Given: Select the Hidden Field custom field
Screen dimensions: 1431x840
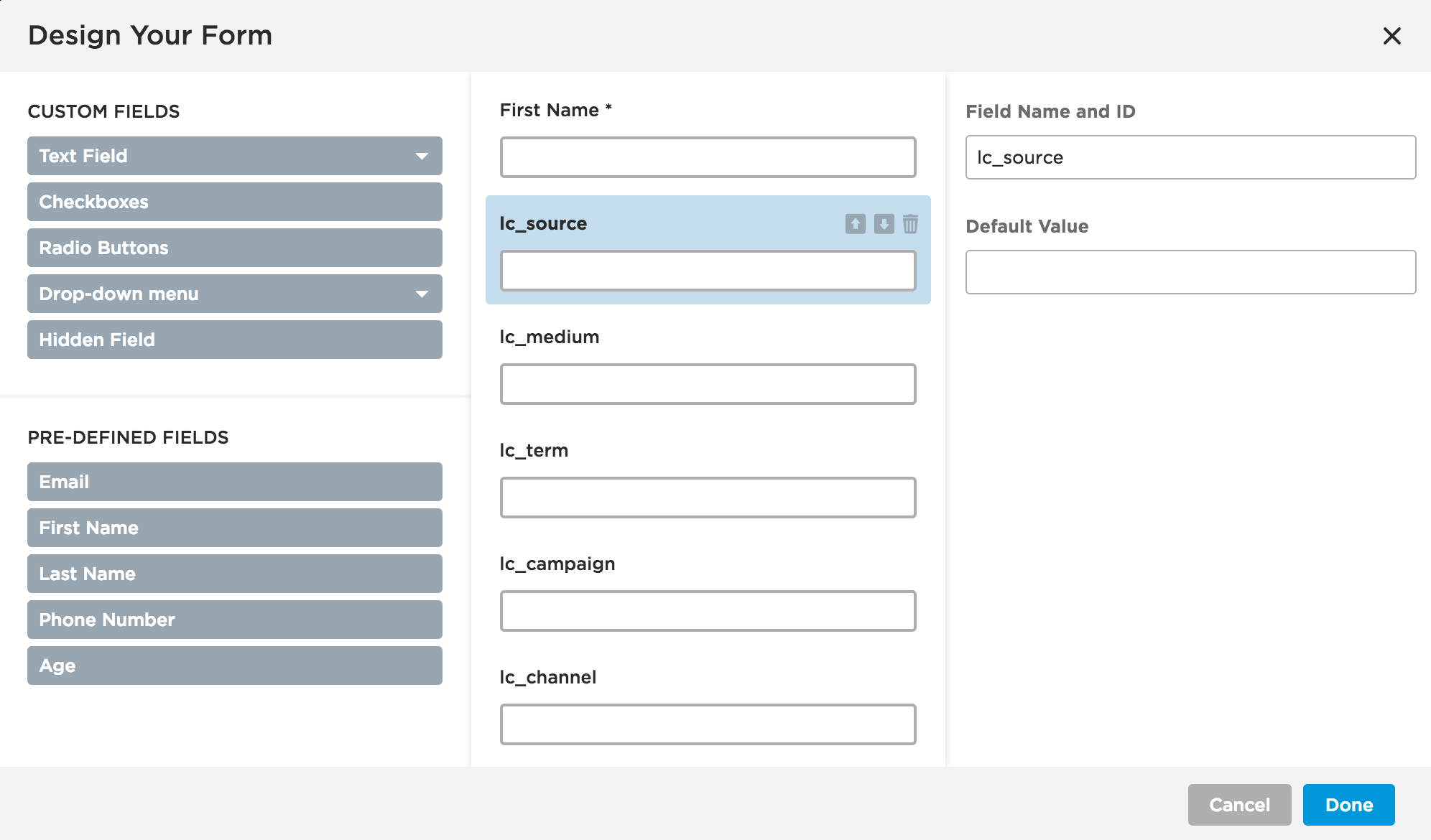Looking at the screenshot, I should click(235, 339).
